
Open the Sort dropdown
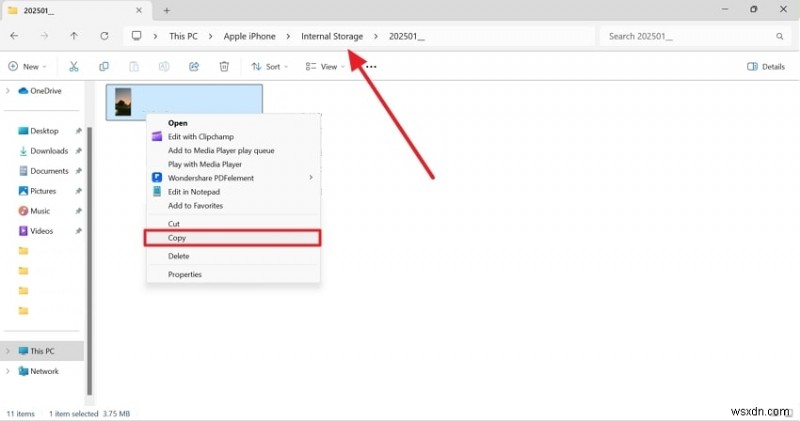pos(269,66)
